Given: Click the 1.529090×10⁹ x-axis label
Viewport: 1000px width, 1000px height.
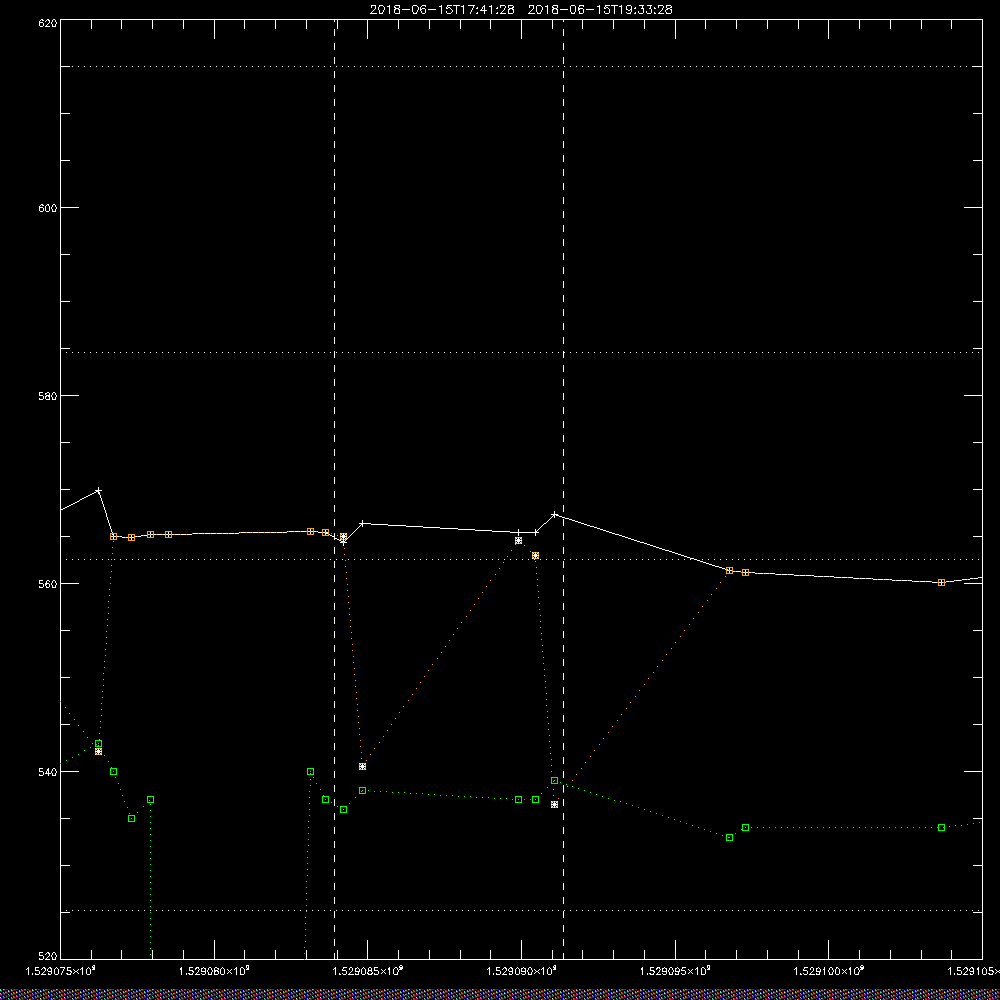Looking at the screenshot, I should 522,971.
